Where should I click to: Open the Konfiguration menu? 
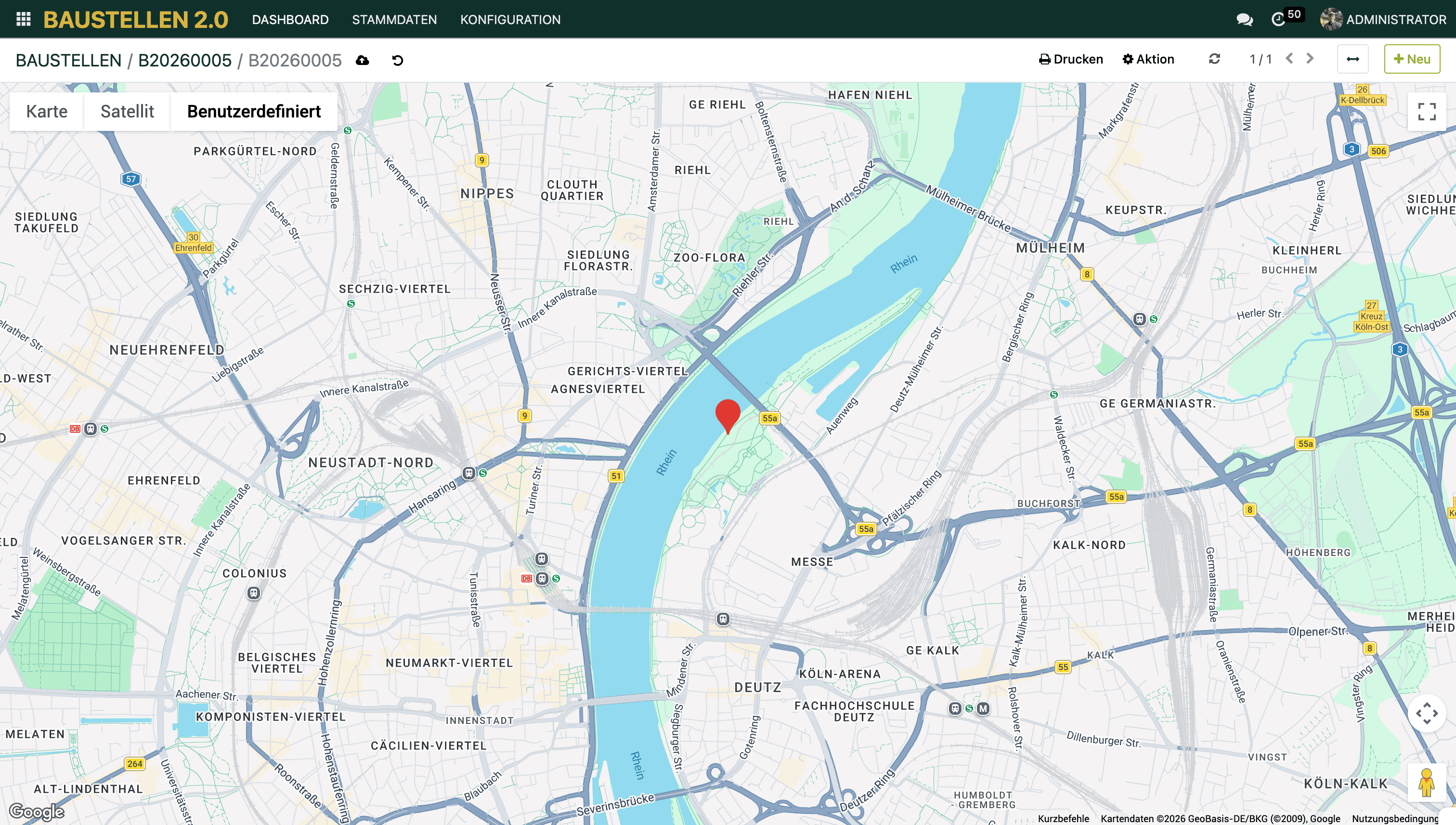coord(510,19)
